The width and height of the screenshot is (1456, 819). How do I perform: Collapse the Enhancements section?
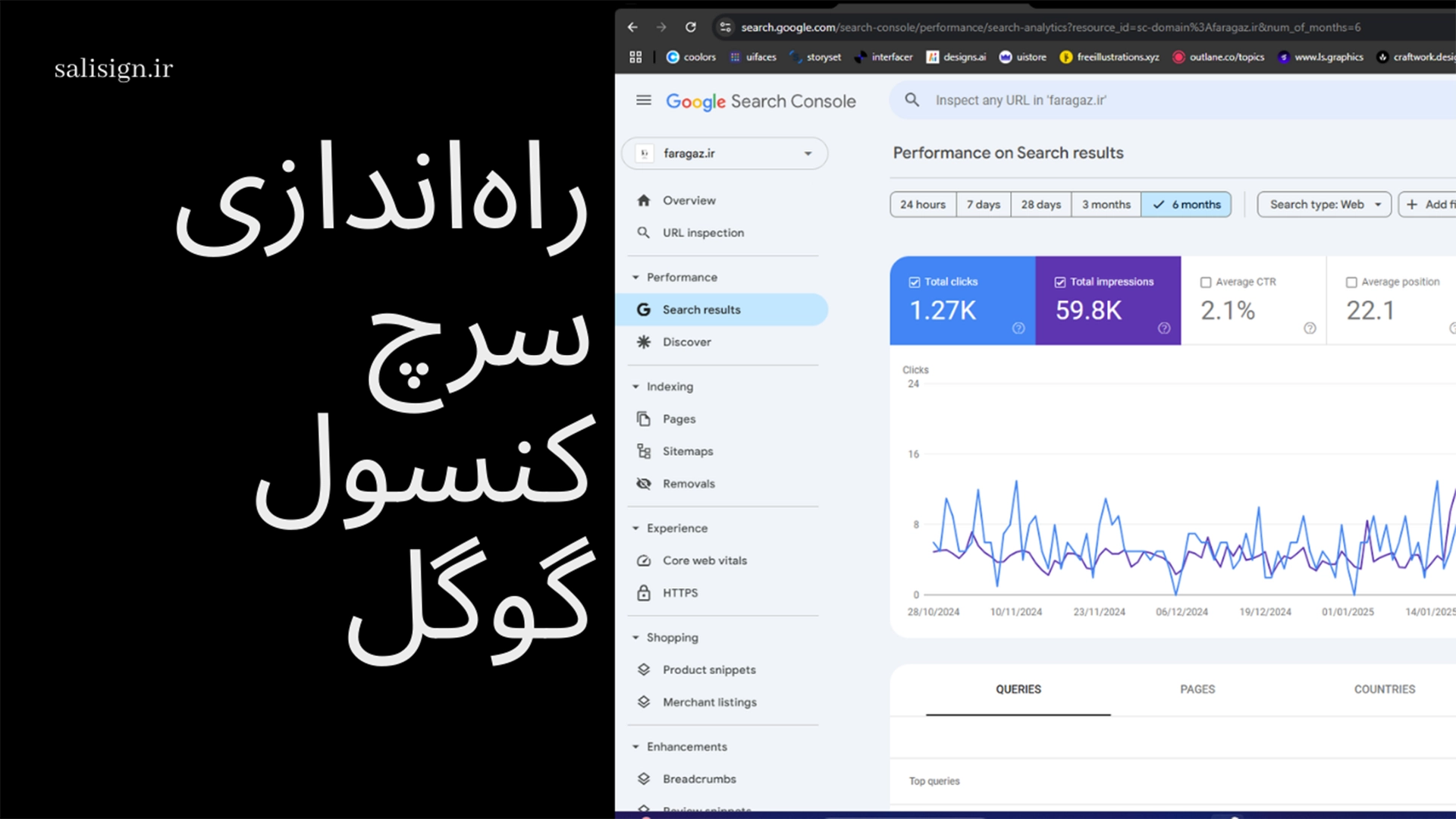[x=635, y=747]
